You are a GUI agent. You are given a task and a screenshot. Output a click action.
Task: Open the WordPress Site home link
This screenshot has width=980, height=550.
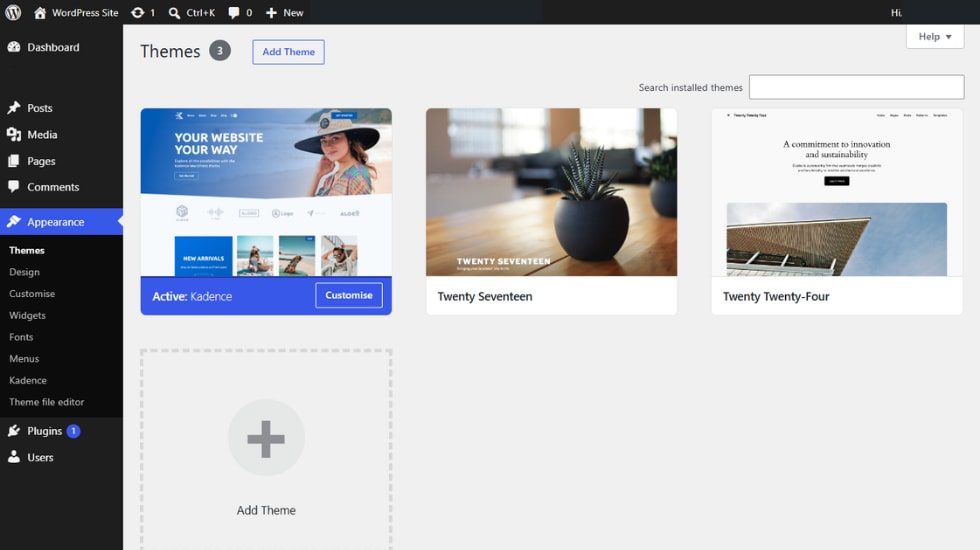point(76,12)
